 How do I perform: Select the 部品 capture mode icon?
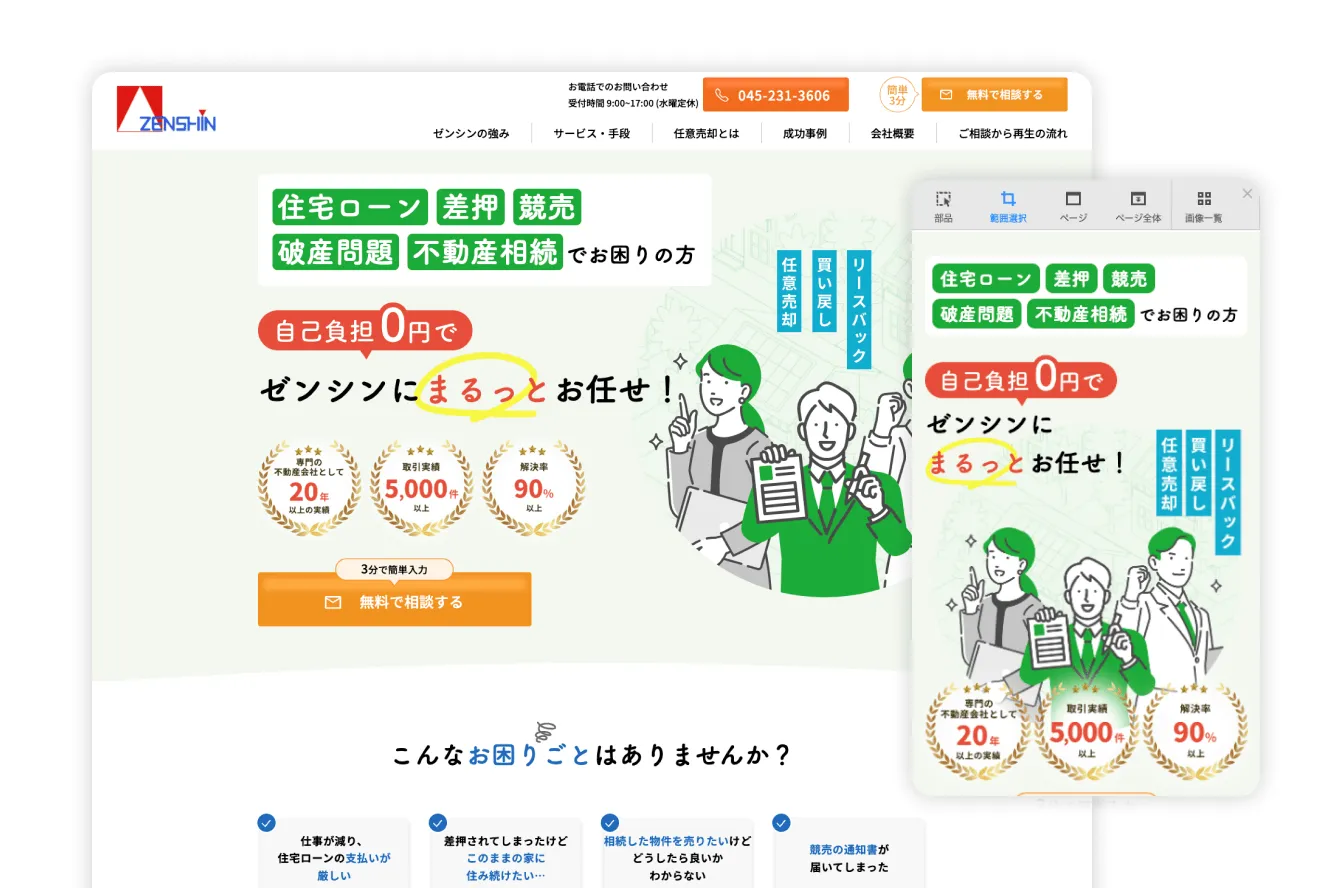943,206
